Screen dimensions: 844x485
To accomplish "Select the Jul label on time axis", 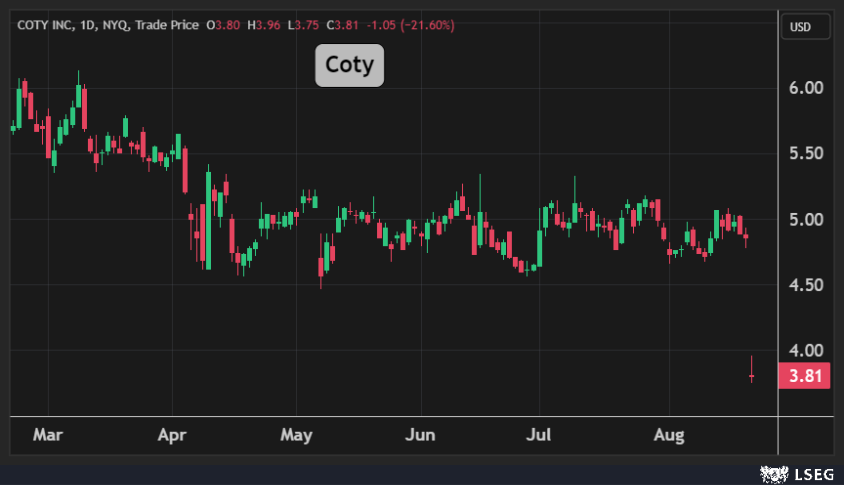I will (540, 436).
